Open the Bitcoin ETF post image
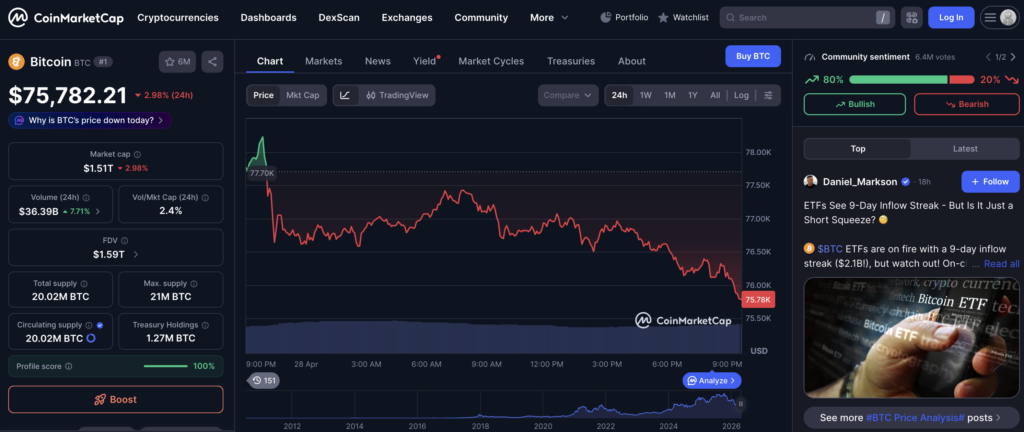Viewport: 1024px width, 432px height. point(912,337)
